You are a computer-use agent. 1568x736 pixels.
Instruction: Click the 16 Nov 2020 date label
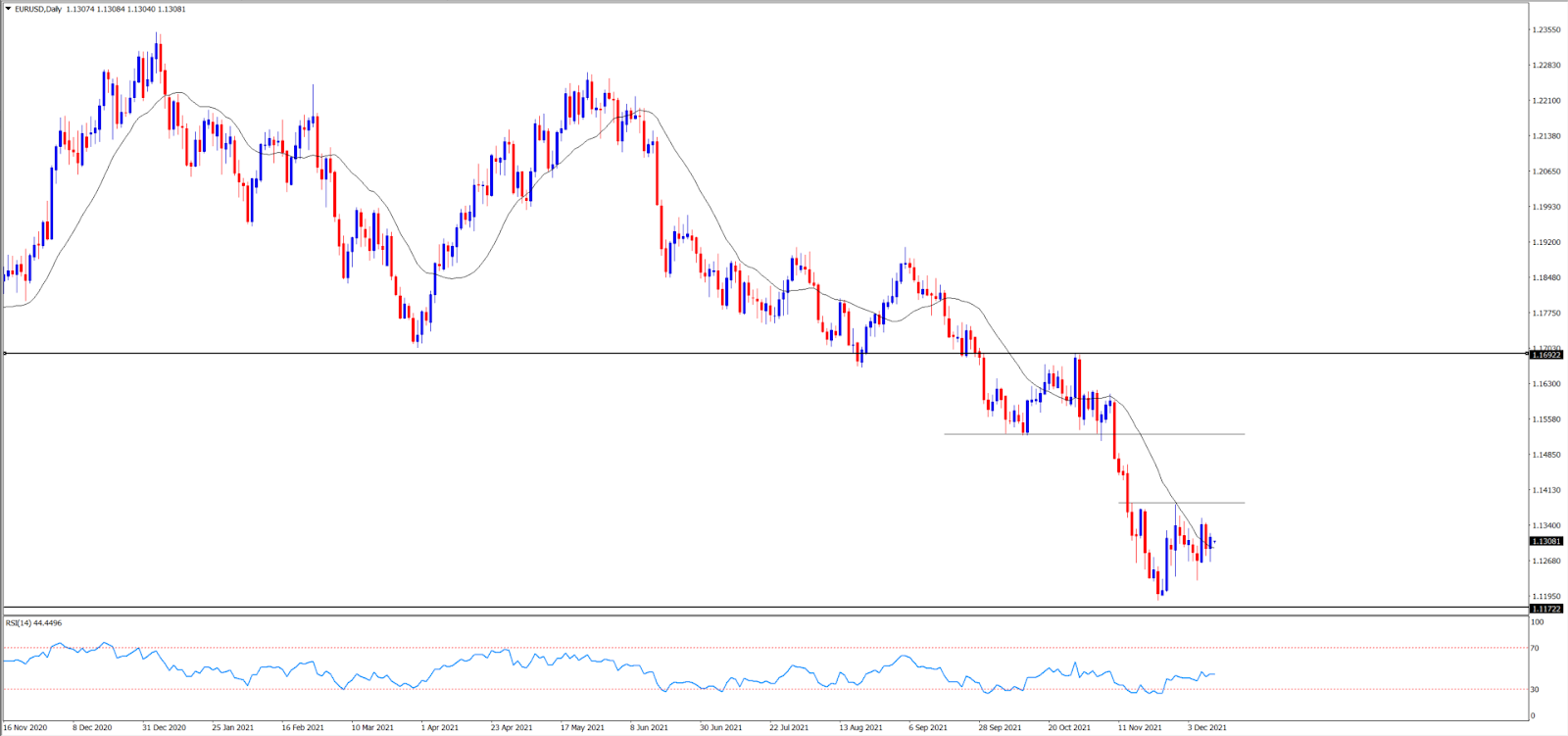click(x=25, y=727)
